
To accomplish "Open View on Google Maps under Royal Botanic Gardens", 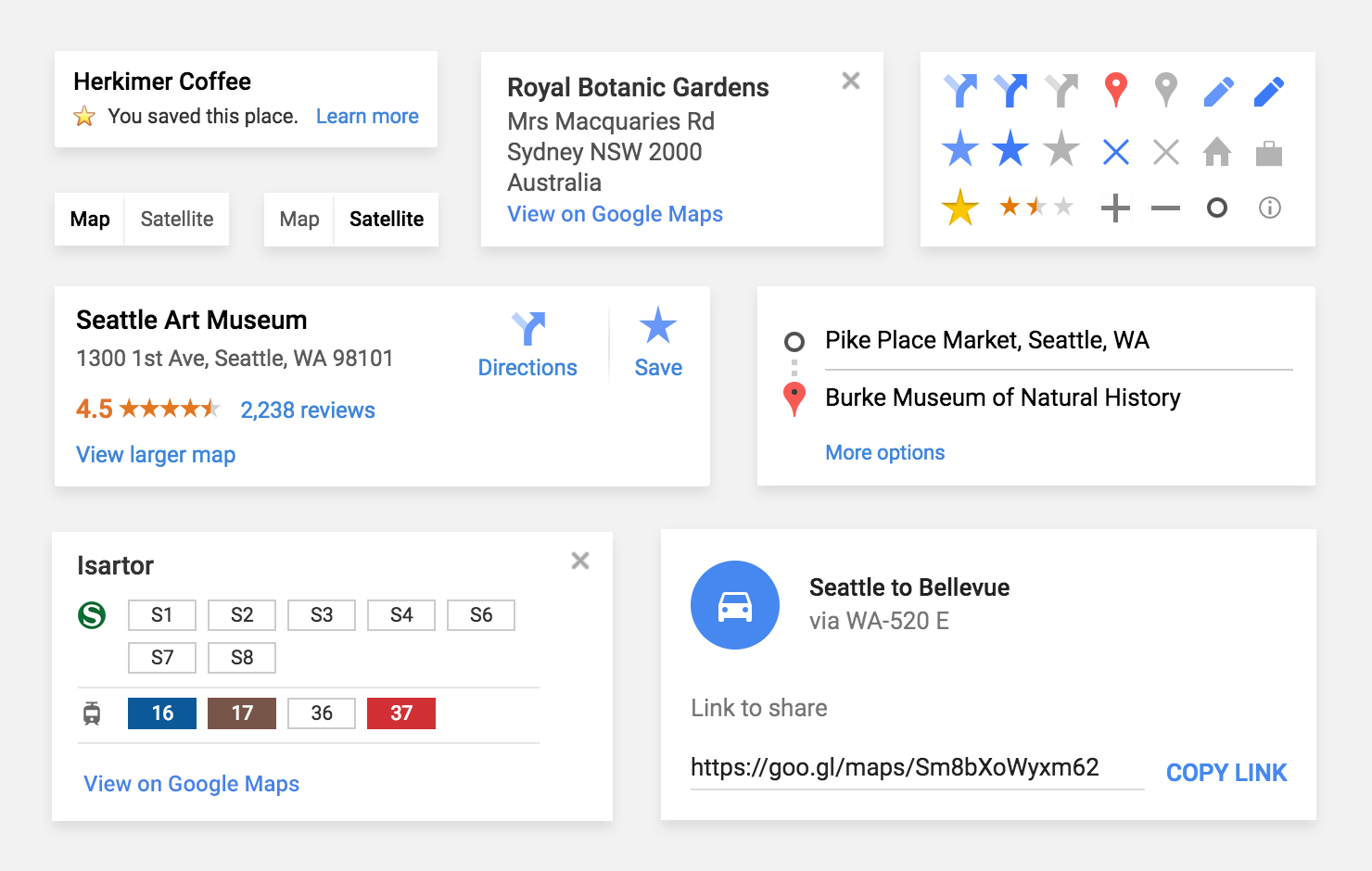I will tap(615, 214).
